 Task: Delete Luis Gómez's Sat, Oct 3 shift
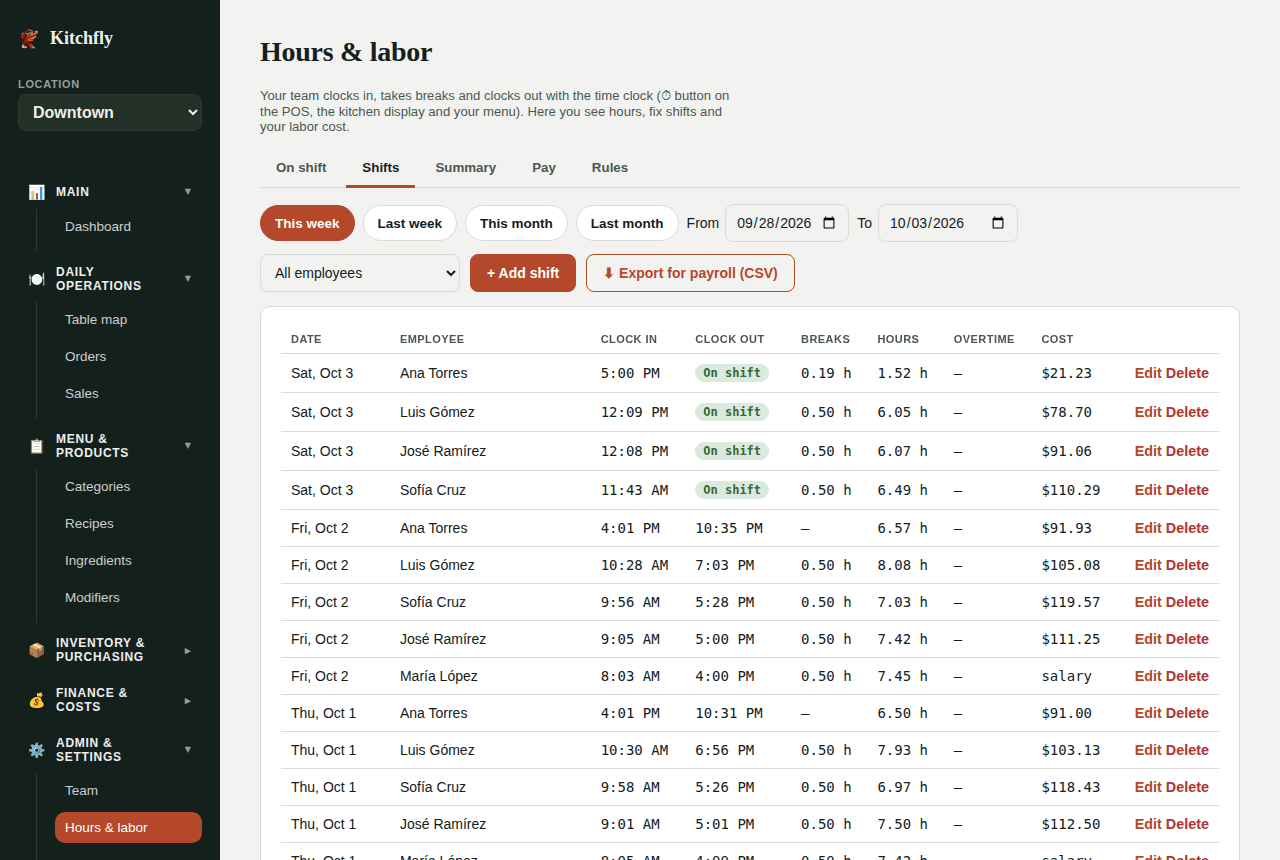click(1187, 412)
